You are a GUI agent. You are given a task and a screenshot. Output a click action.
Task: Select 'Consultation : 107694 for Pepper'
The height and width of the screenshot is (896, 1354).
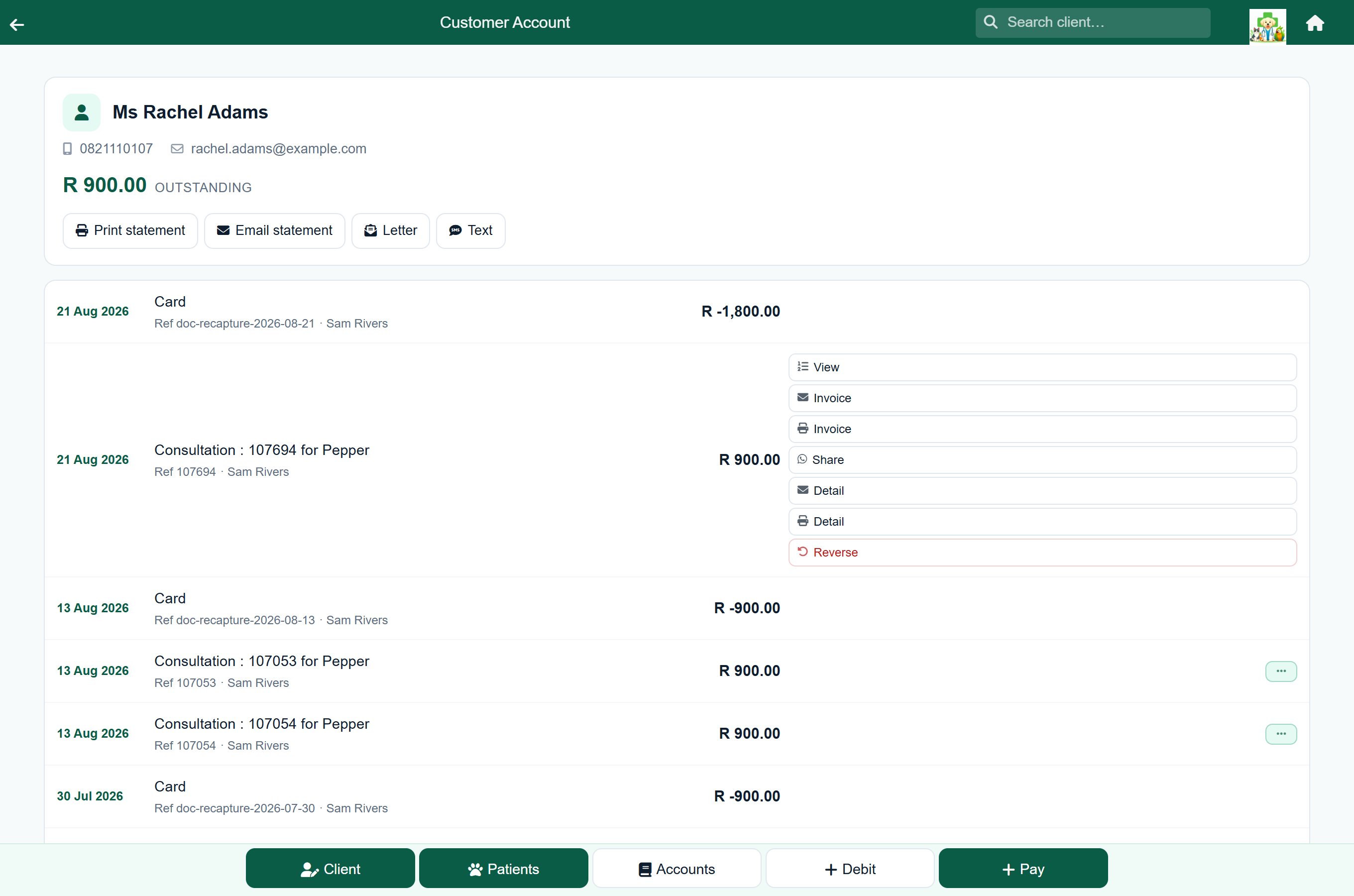[262, 449]
